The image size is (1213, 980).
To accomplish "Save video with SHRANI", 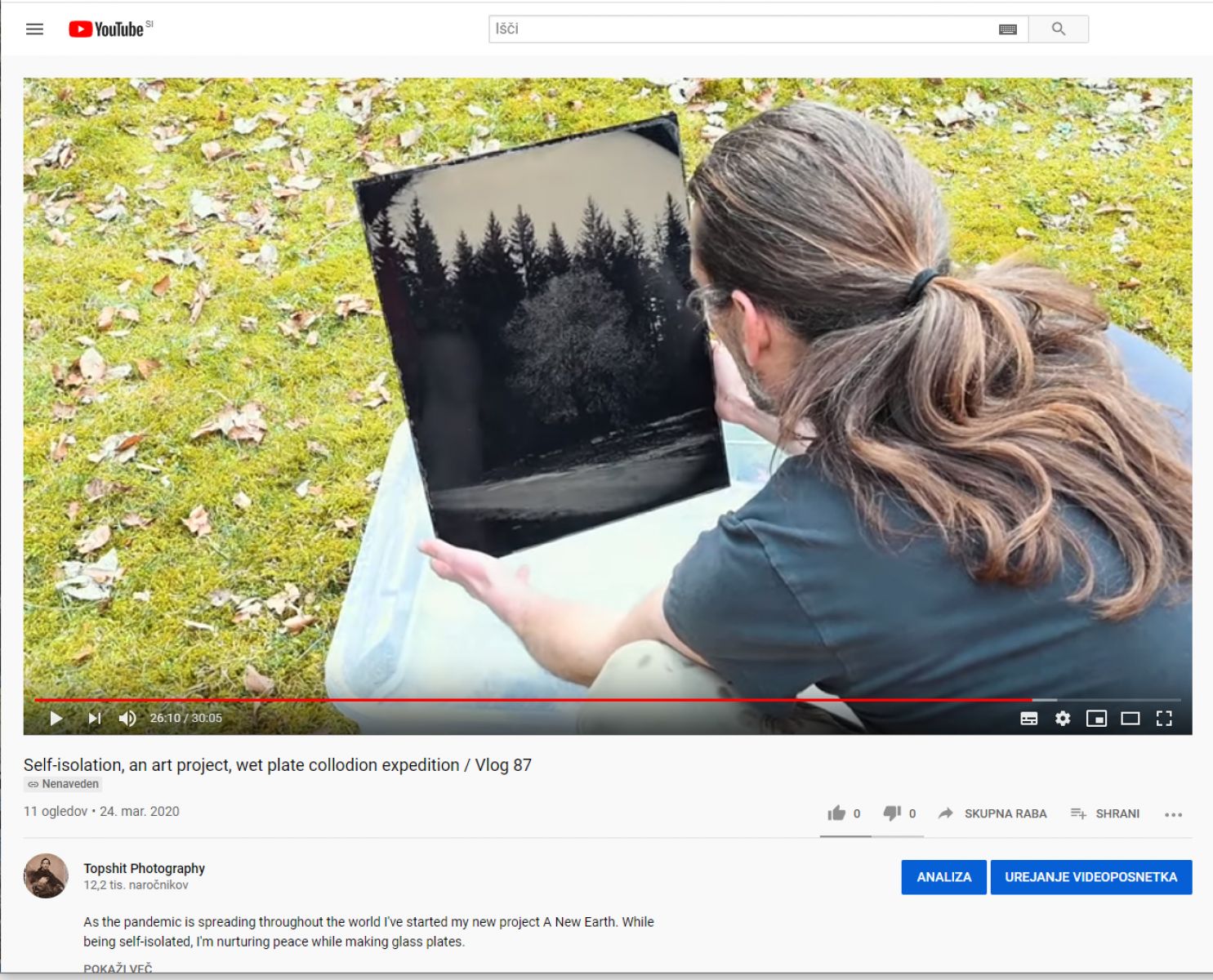I will point(1105,813).
